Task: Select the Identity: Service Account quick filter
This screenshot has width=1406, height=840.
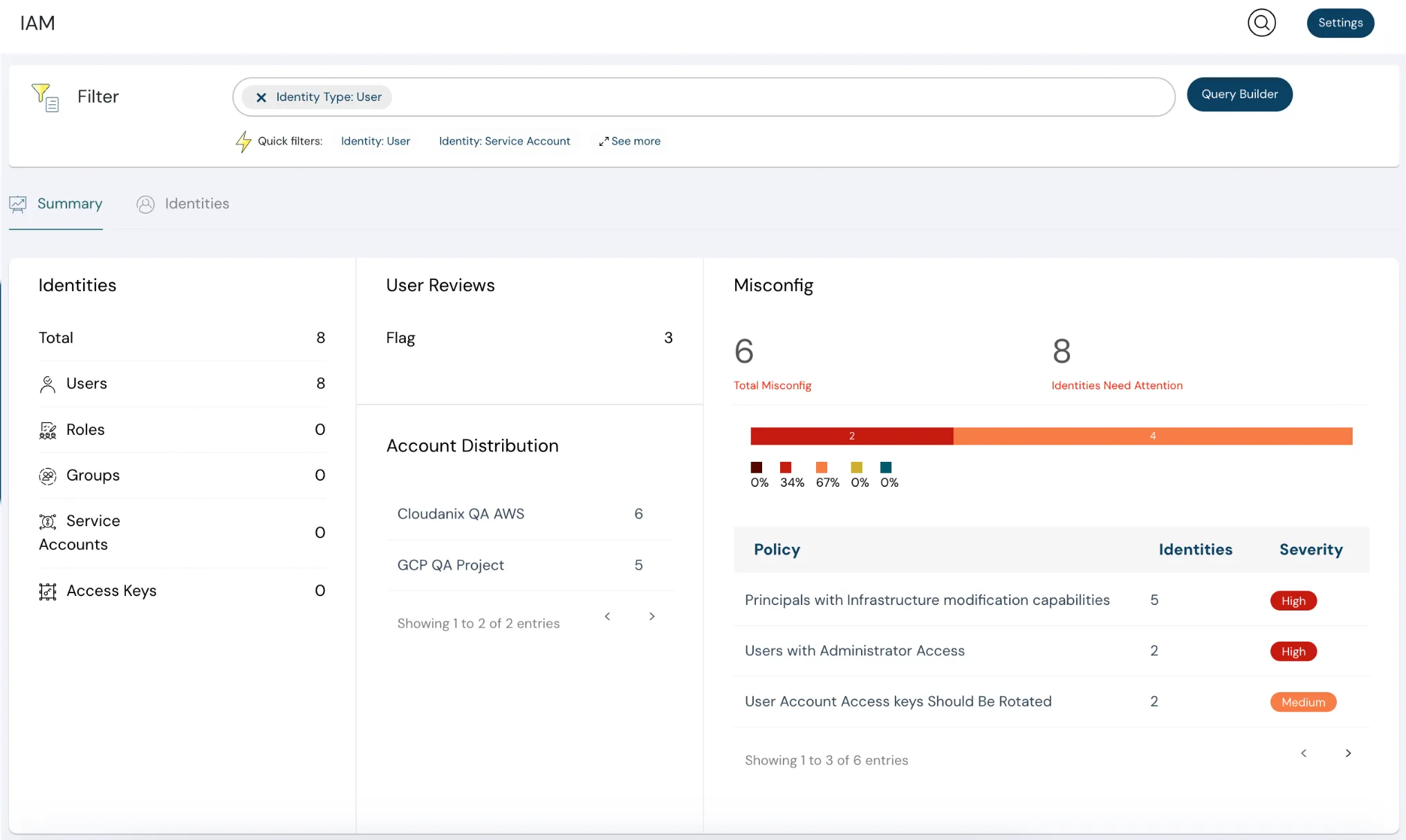Action: point(505,141)
